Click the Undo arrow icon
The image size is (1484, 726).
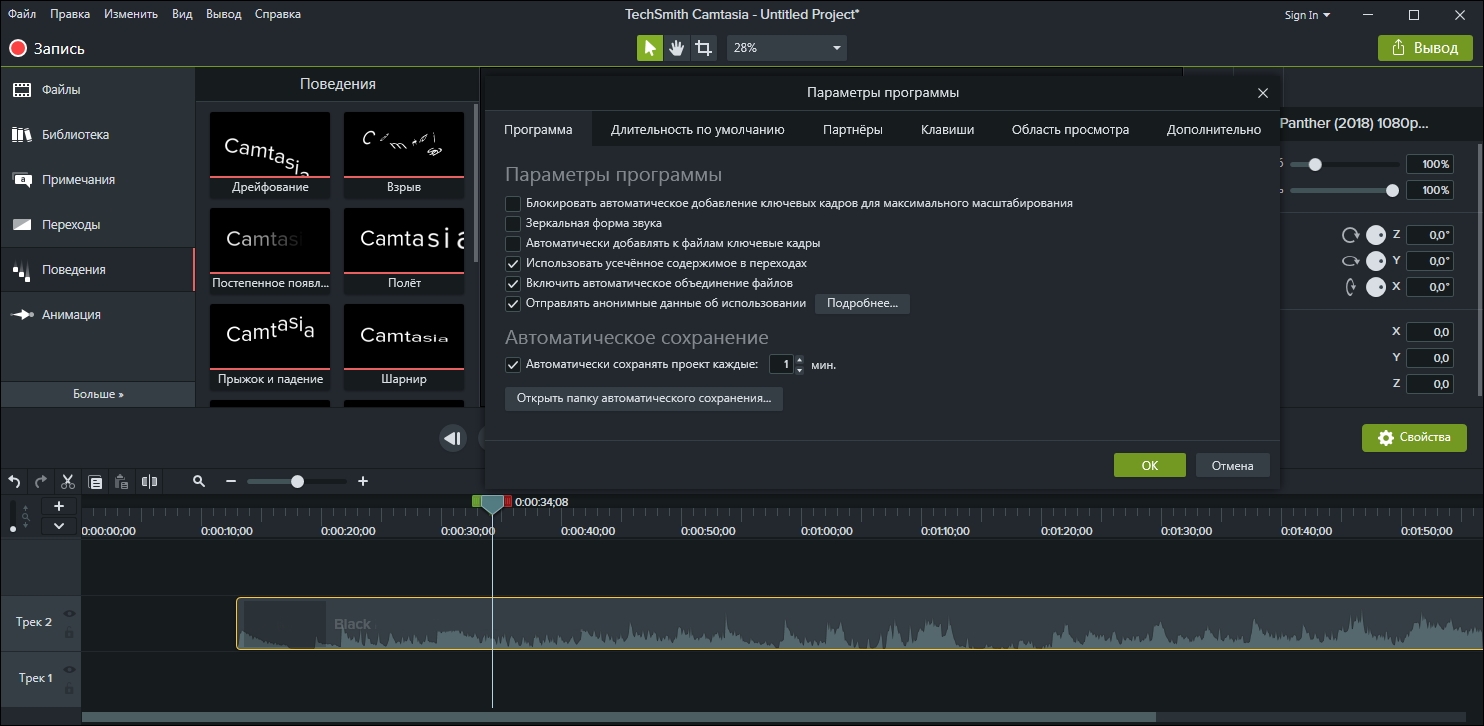(14, 481)
